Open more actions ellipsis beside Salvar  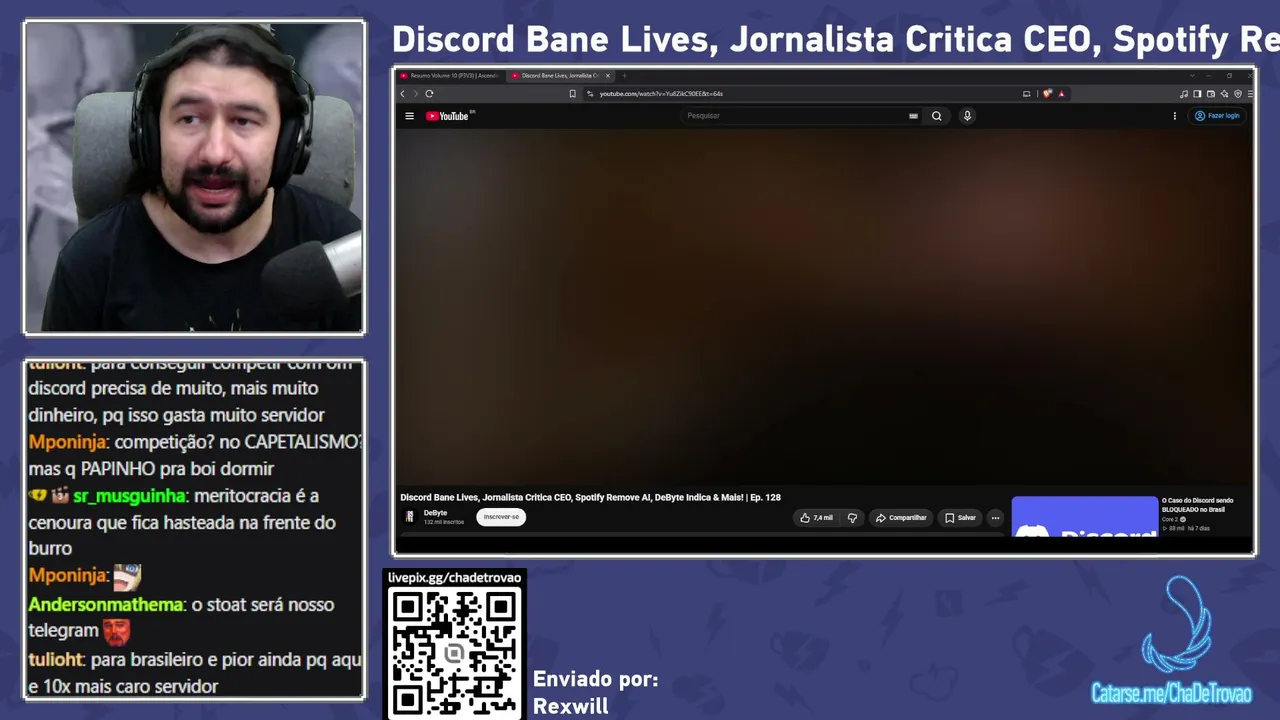point(995,518)
